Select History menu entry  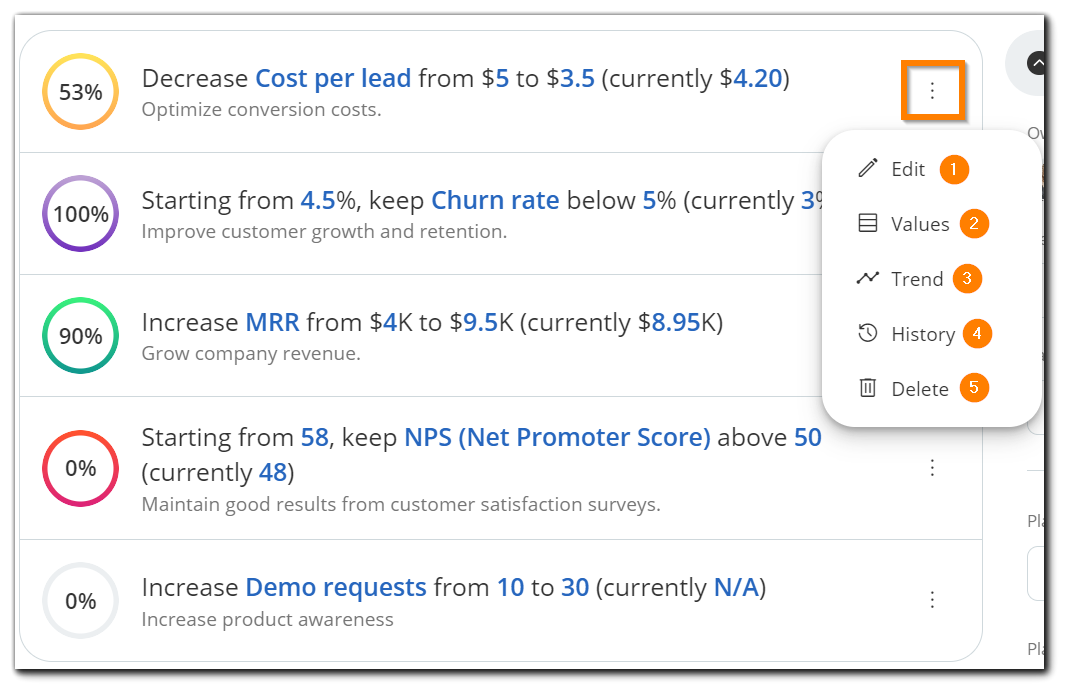(923, 334)
